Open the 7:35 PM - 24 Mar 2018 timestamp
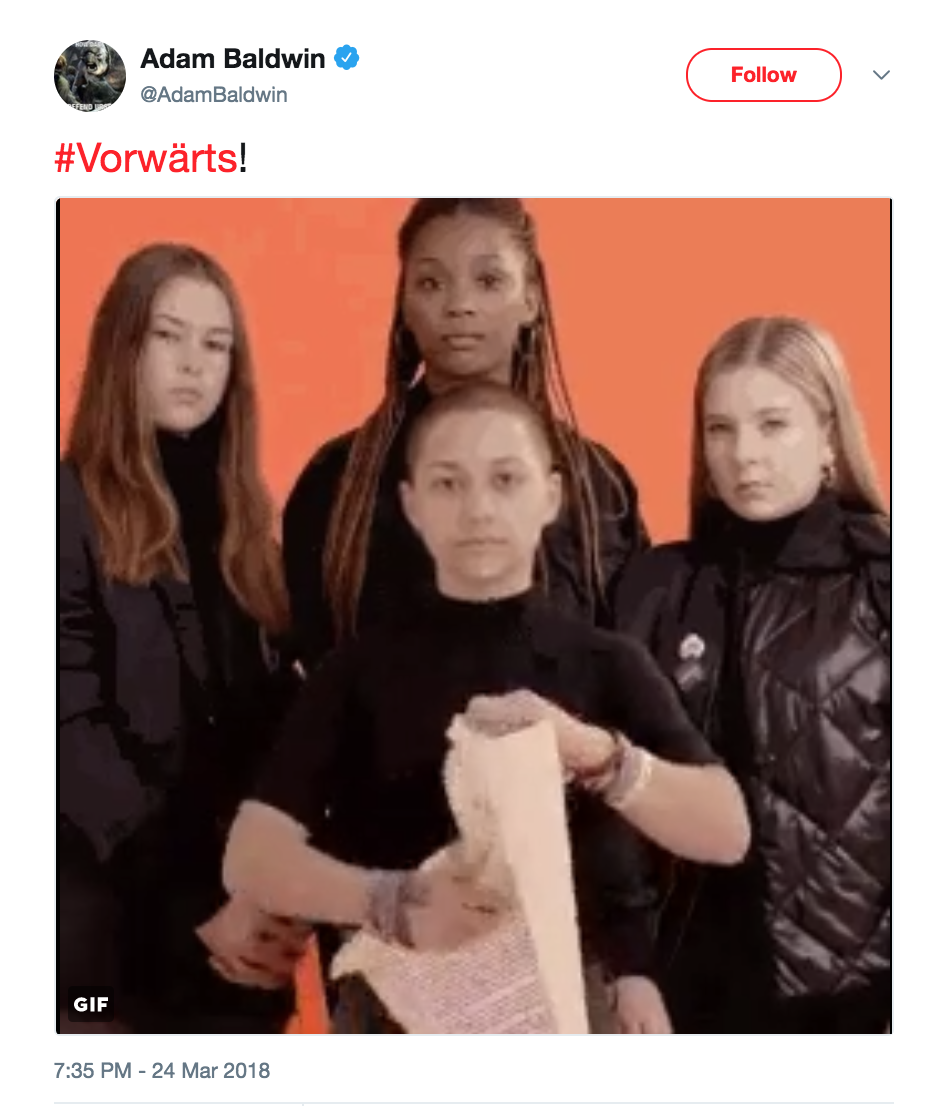The width and height of the screenshot is (938, 1106). [x=162, y=1070]
